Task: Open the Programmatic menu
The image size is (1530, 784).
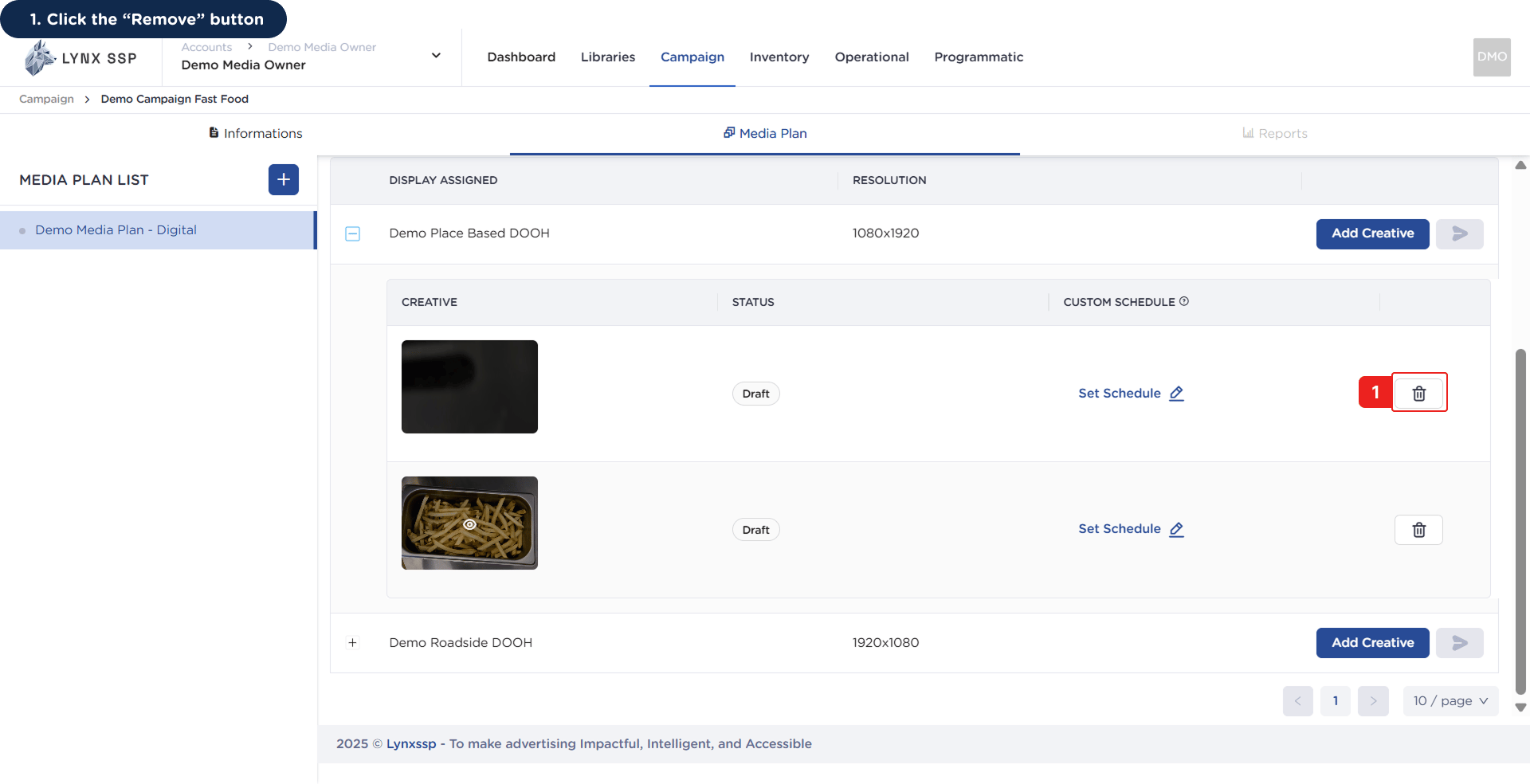Action: 979,57
